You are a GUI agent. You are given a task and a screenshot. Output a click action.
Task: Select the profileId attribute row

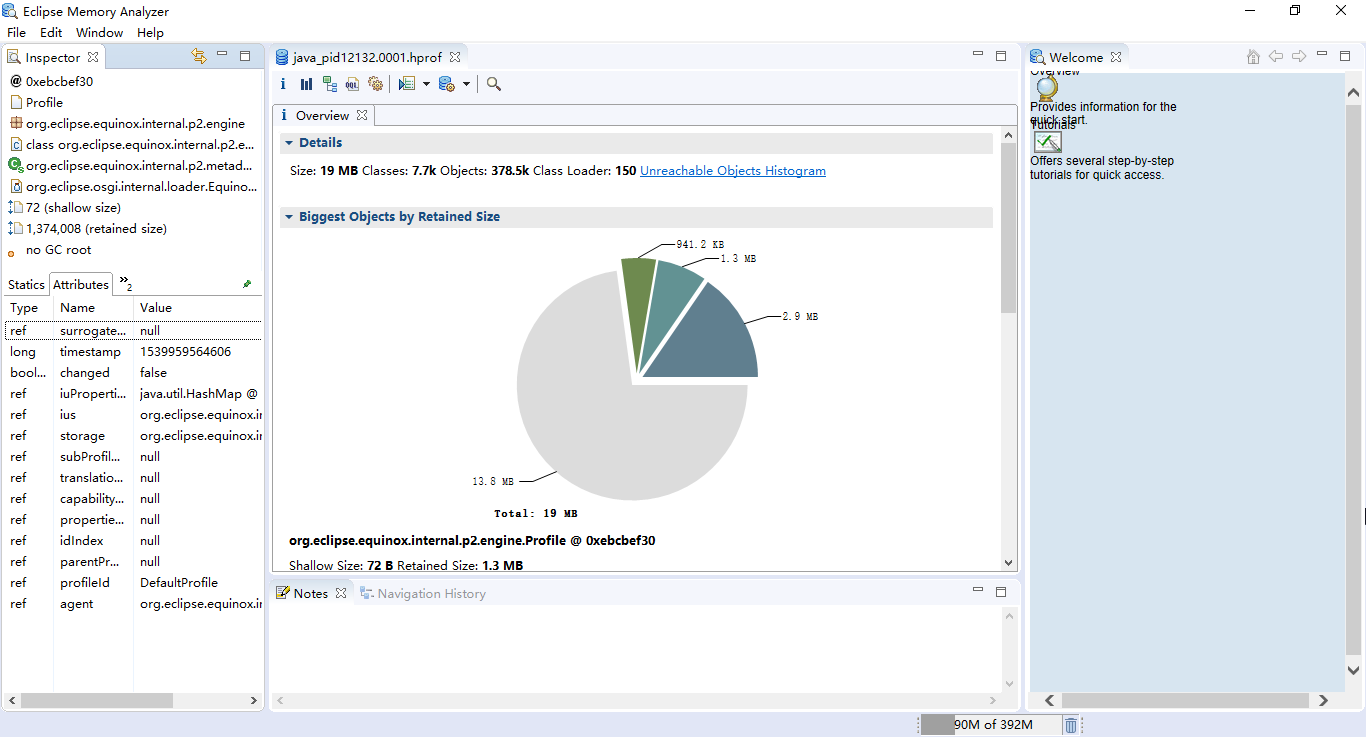[x=133, y=583]
